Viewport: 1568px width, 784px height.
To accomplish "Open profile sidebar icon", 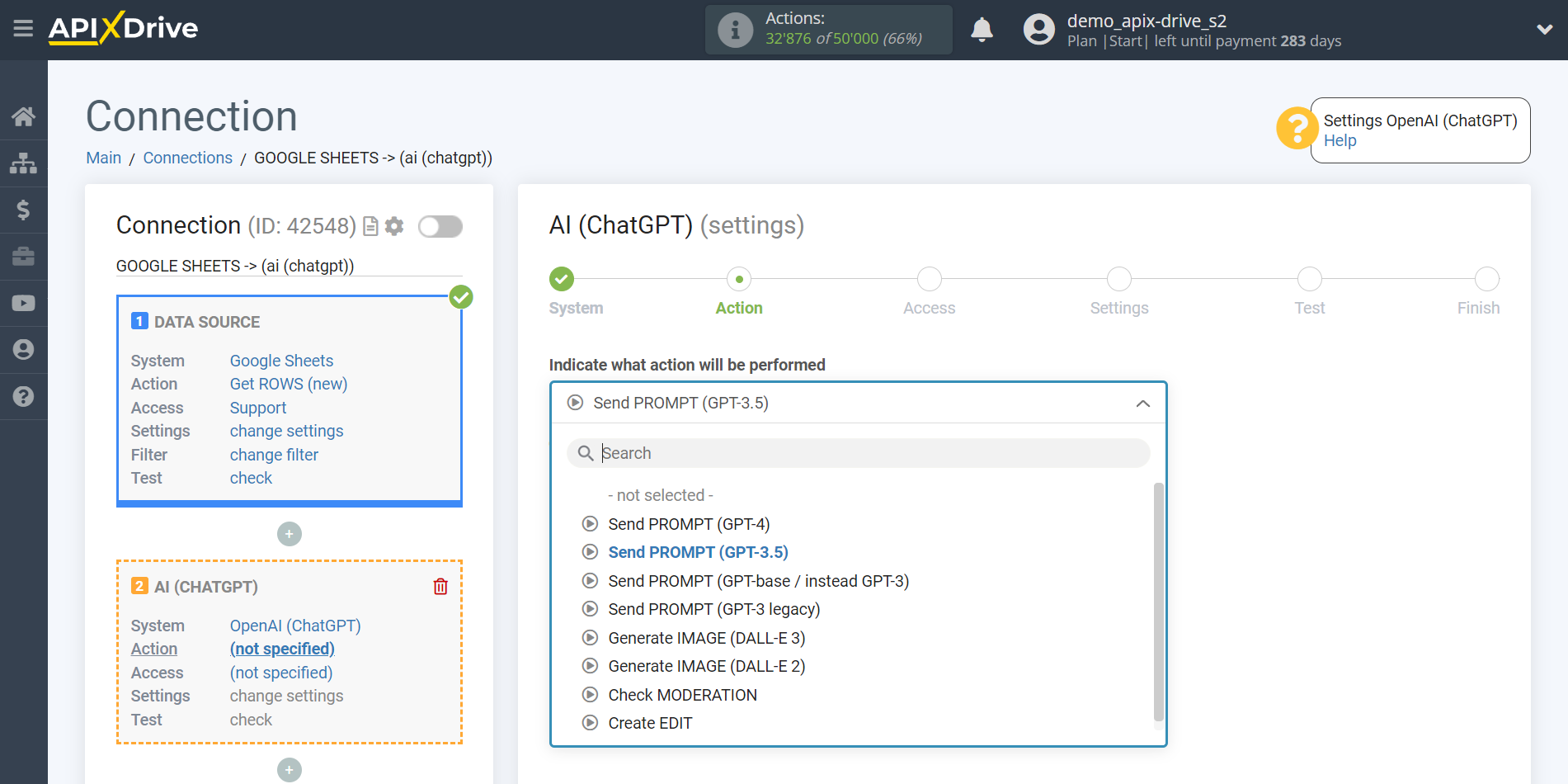I will tap(23, 350).
